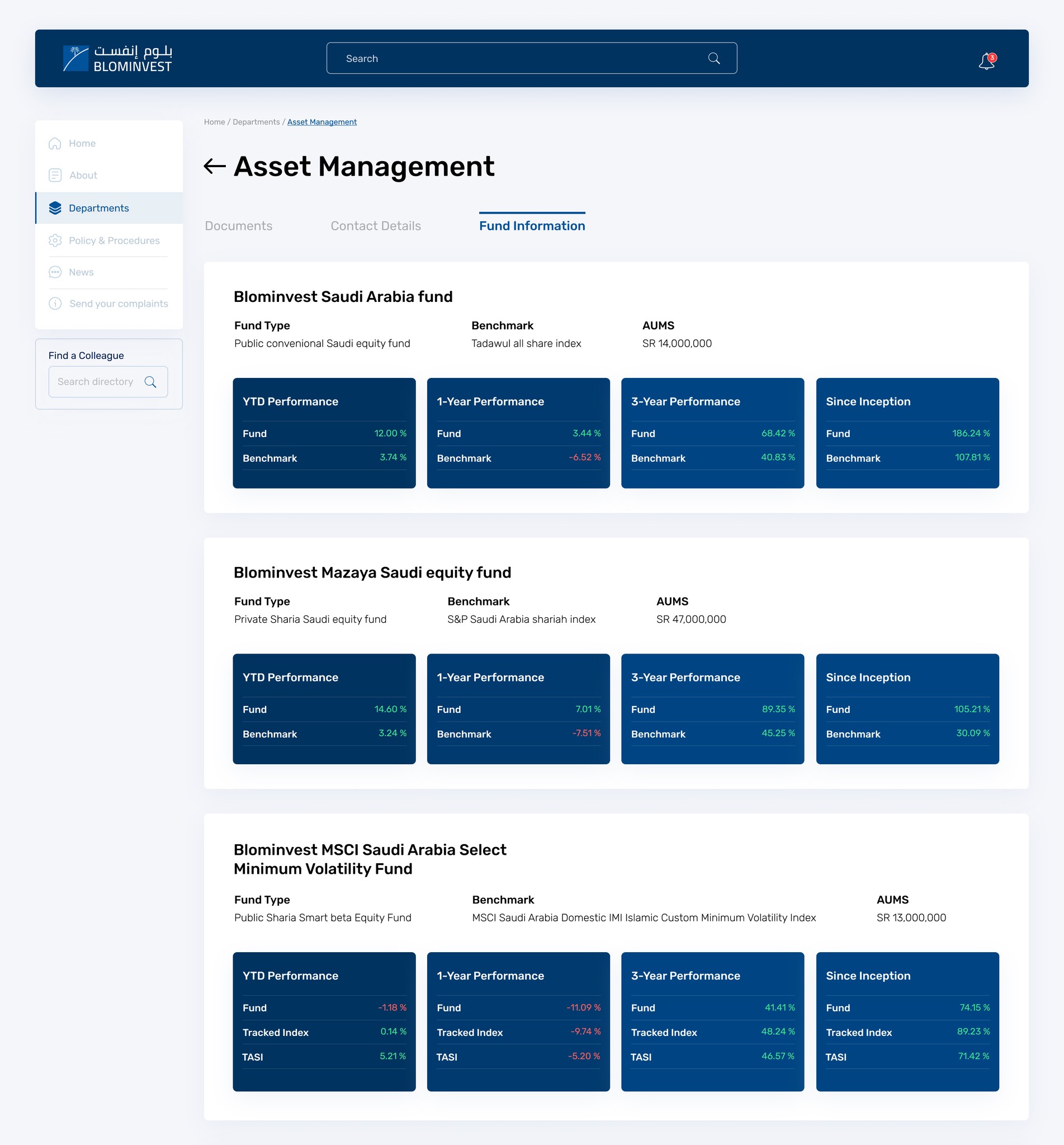Click Public Sharia Smart beta Equity Fund text
Image resolution: width=1064 pixels, height=1145 pixels.
click(323, 917)
